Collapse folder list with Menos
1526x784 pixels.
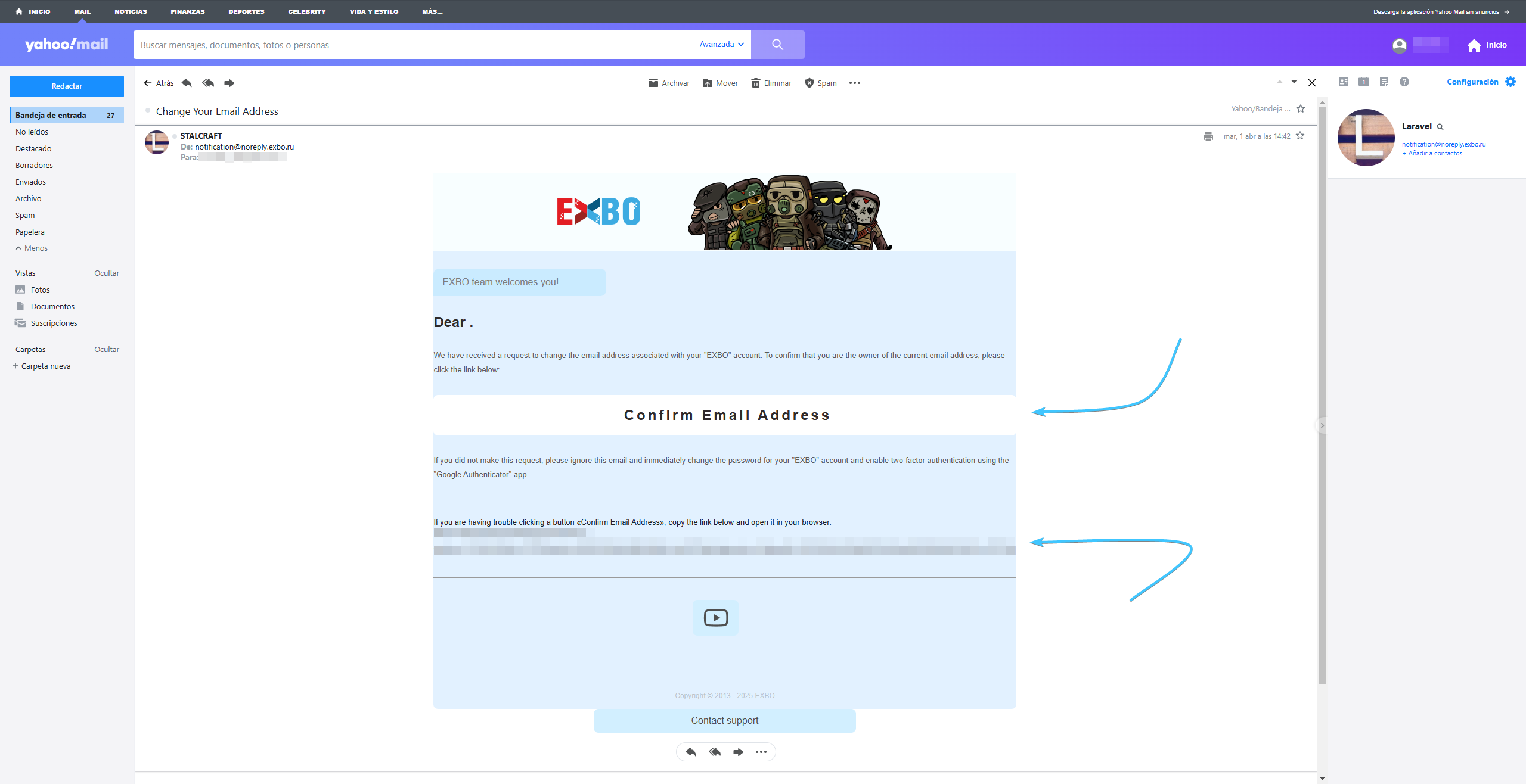click(32, 248)
